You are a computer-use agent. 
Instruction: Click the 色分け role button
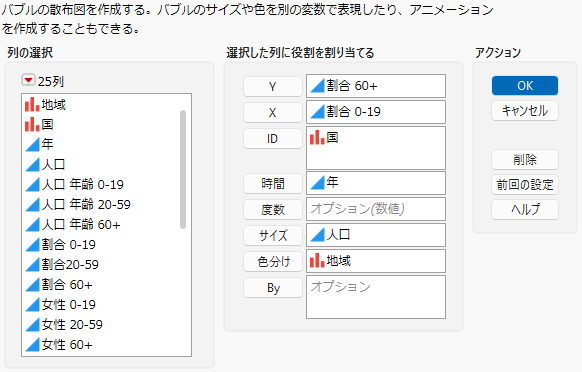[273, 262]
